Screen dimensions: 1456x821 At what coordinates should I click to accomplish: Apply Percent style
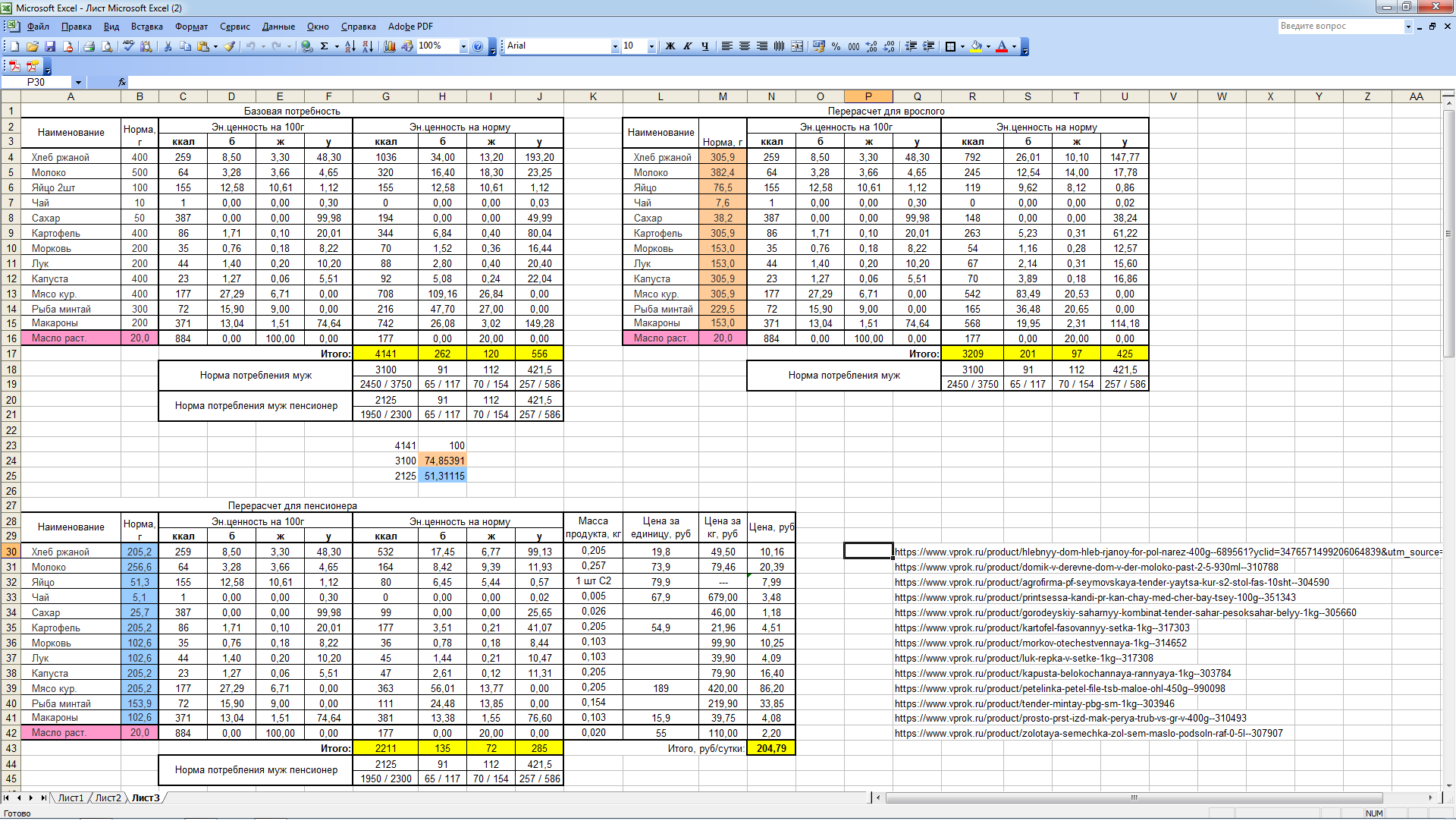[836, 46]
